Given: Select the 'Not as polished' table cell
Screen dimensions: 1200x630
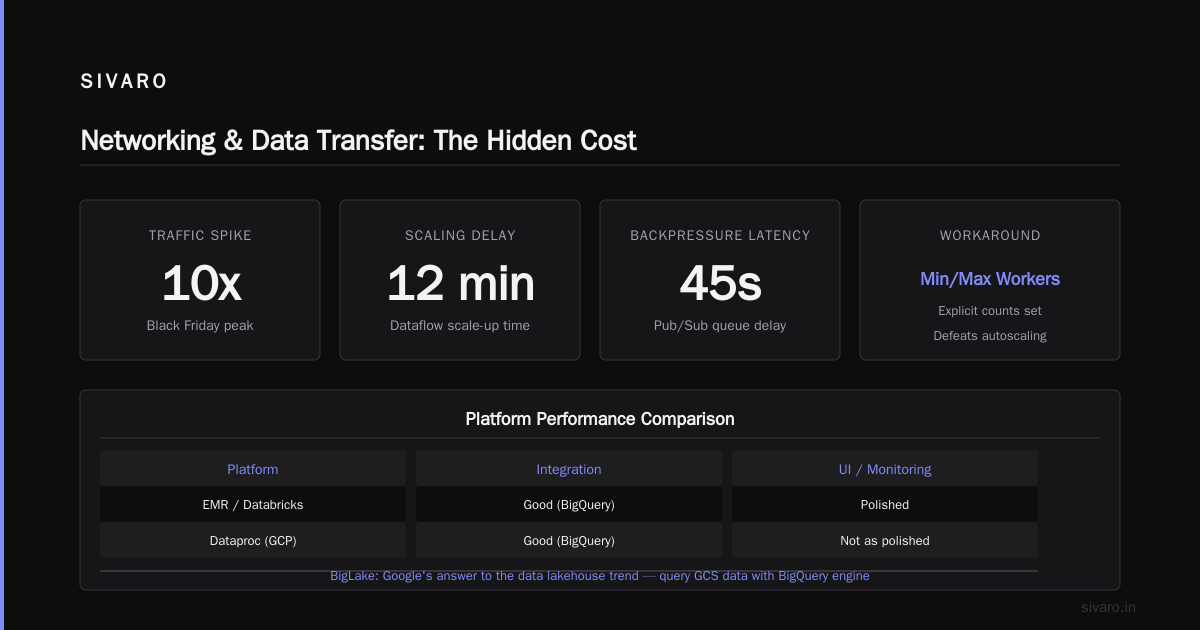Looking at the screenshot, I should pos(885,541).
